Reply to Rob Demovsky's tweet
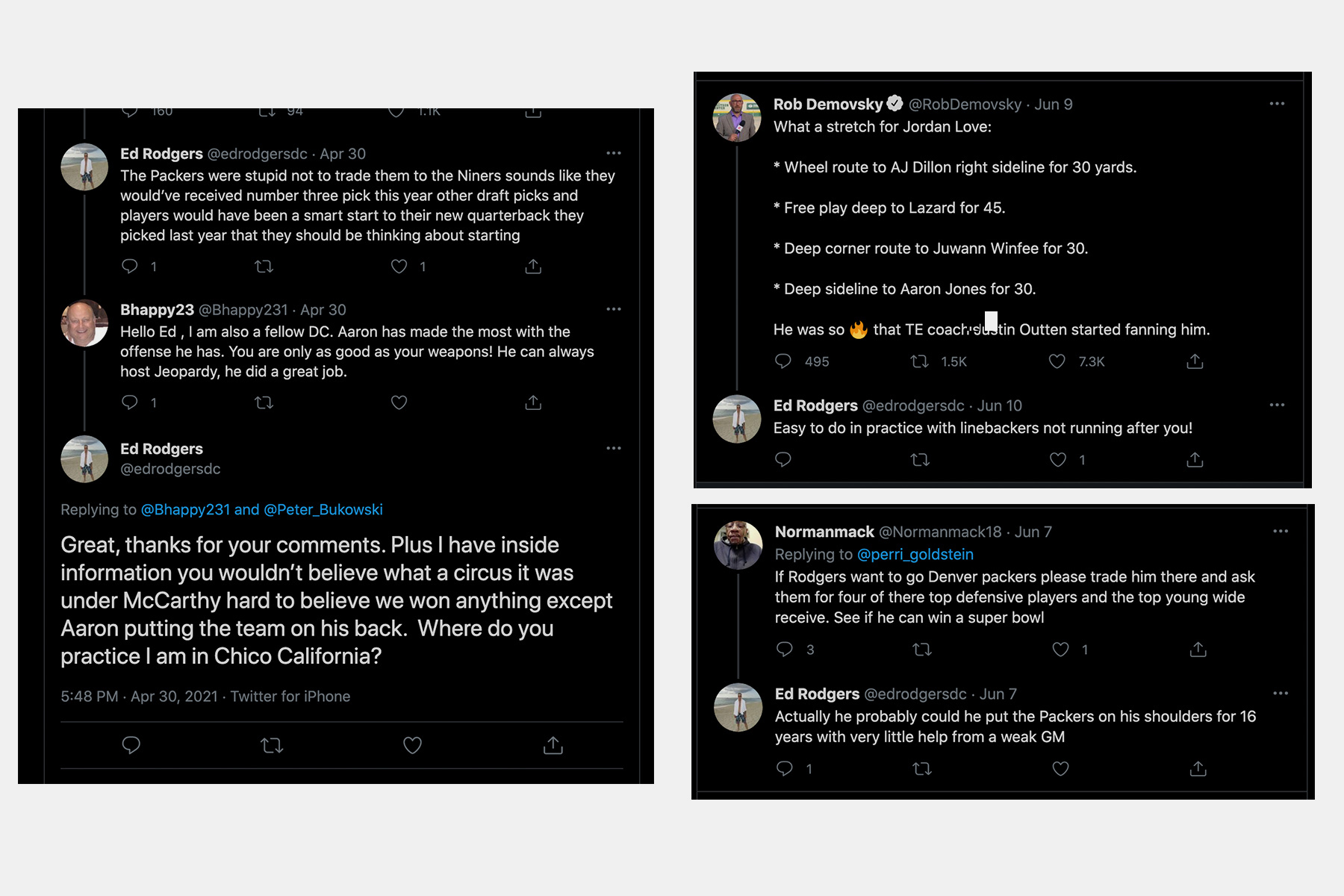This screenshot has height=896, width=1344. [783, 361]
